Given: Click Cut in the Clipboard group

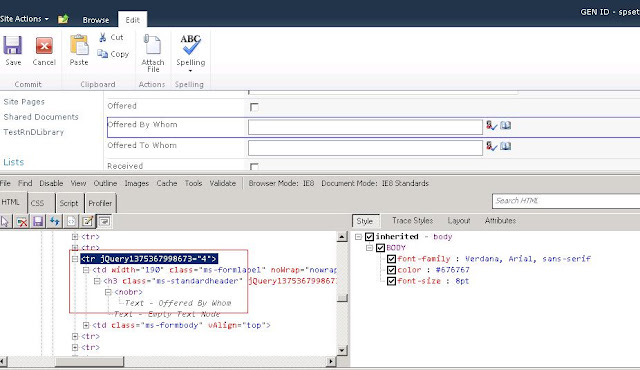Looking at the screenshot, I should 111,37.
